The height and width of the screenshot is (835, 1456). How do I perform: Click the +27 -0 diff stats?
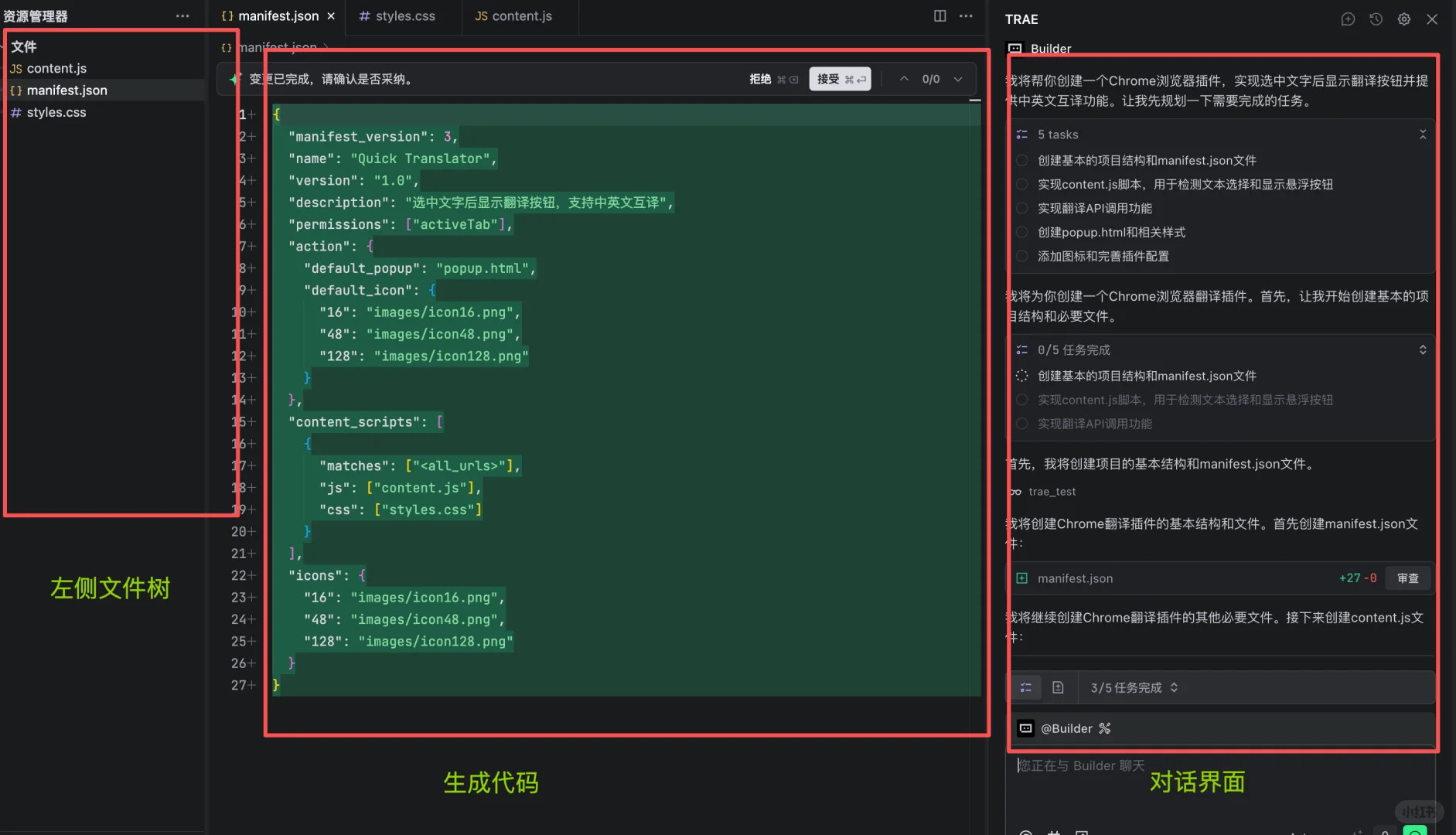tap(1358, 578)
